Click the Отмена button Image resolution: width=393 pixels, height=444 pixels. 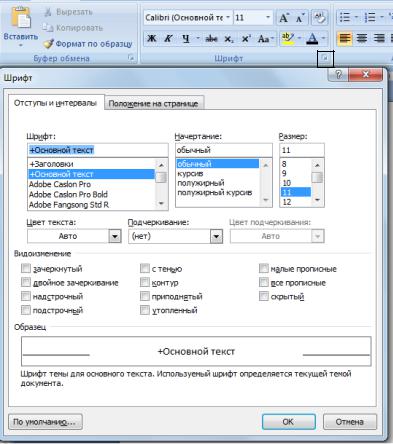coord(350,422)
